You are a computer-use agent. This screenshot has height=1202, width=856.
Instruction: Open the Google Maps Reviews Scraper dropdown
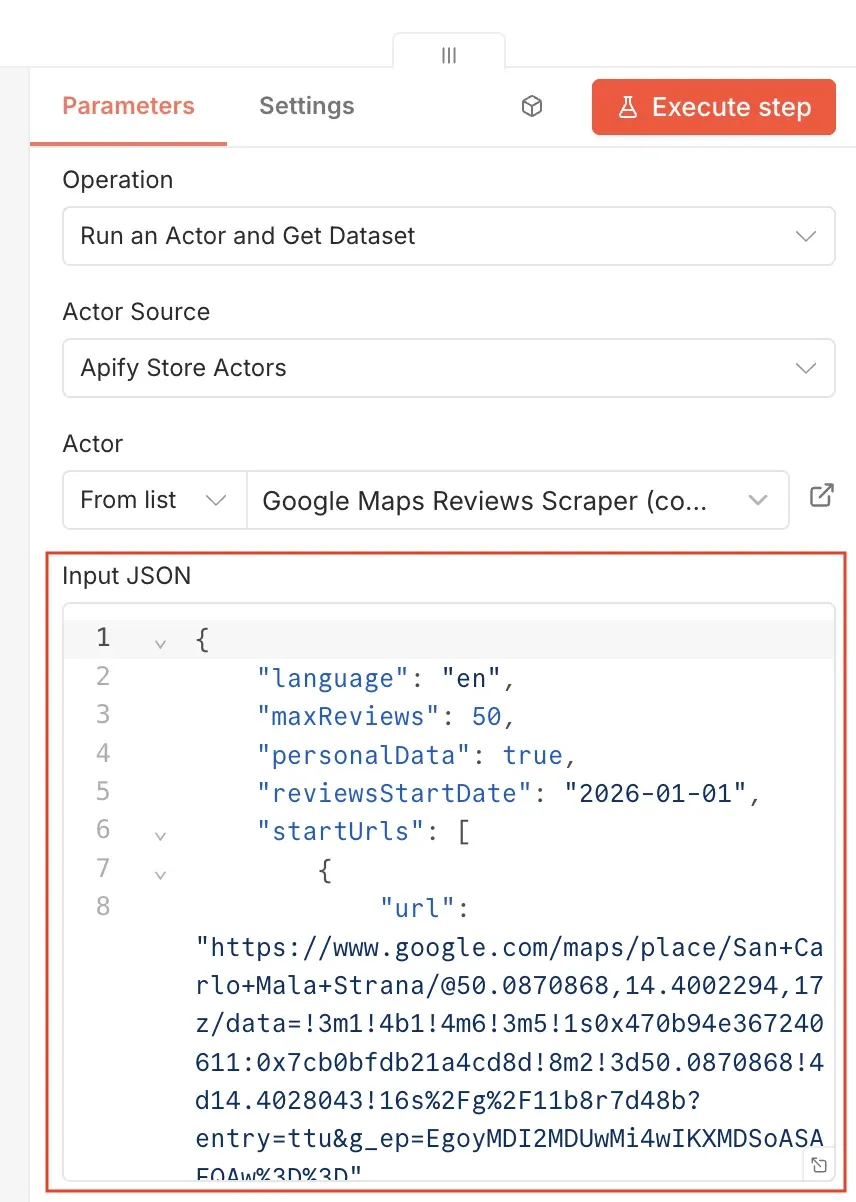pyautogui.click(x=517, y=500)
